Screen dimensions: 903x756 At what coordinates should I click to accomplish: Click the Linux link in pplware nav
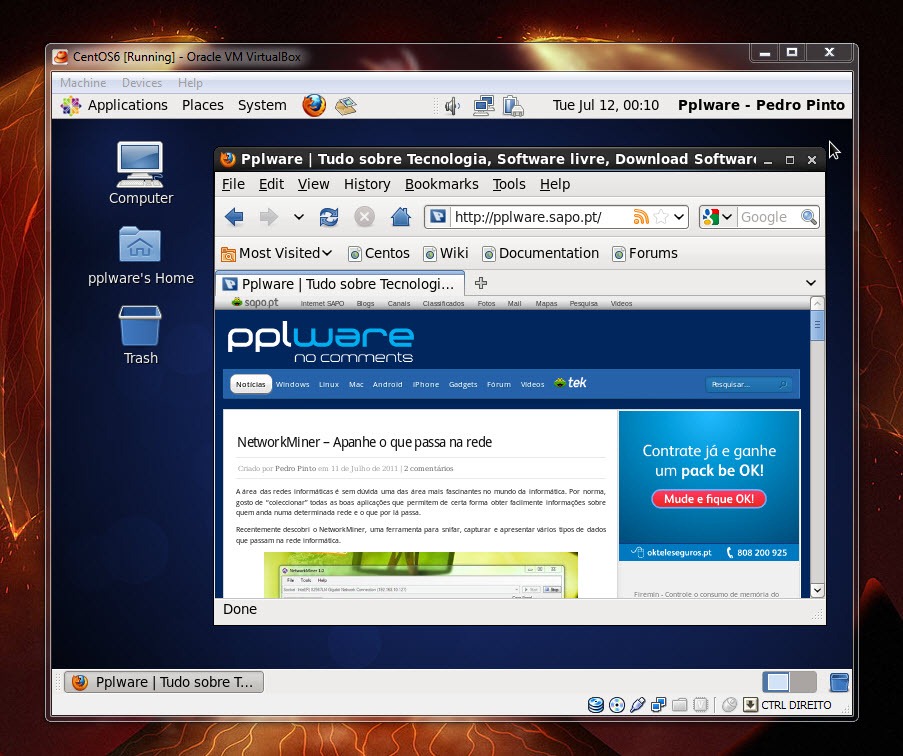(x=329, y=384)
